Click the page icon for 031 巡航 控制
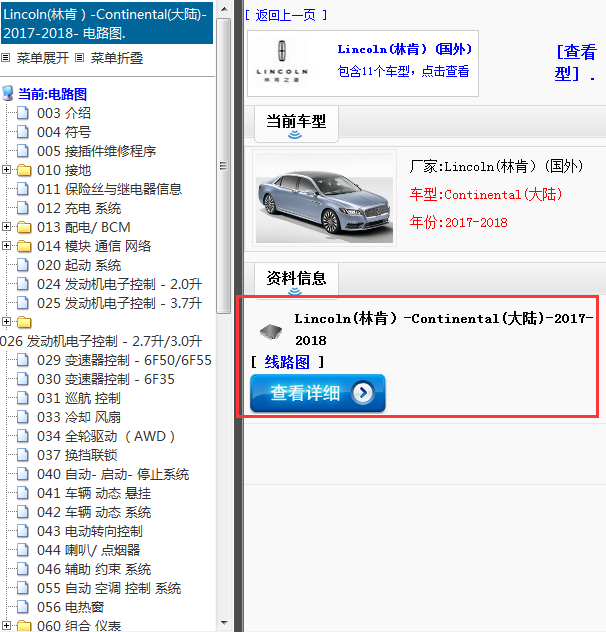 (23, 398)
